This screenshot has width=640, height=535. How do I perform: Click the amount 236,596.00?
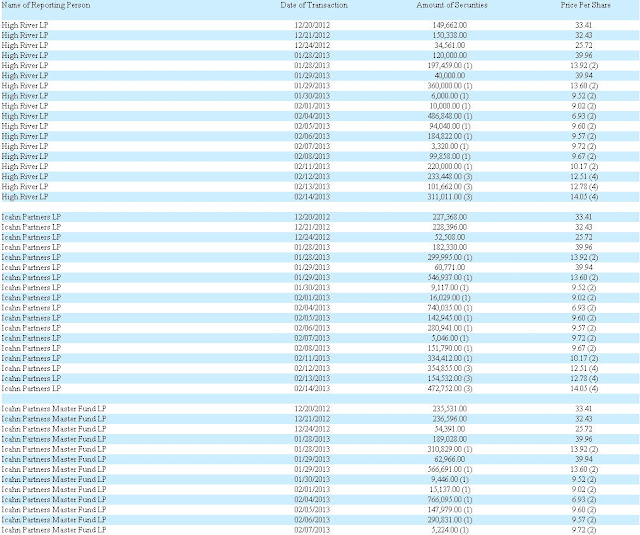tap(449, 419)
